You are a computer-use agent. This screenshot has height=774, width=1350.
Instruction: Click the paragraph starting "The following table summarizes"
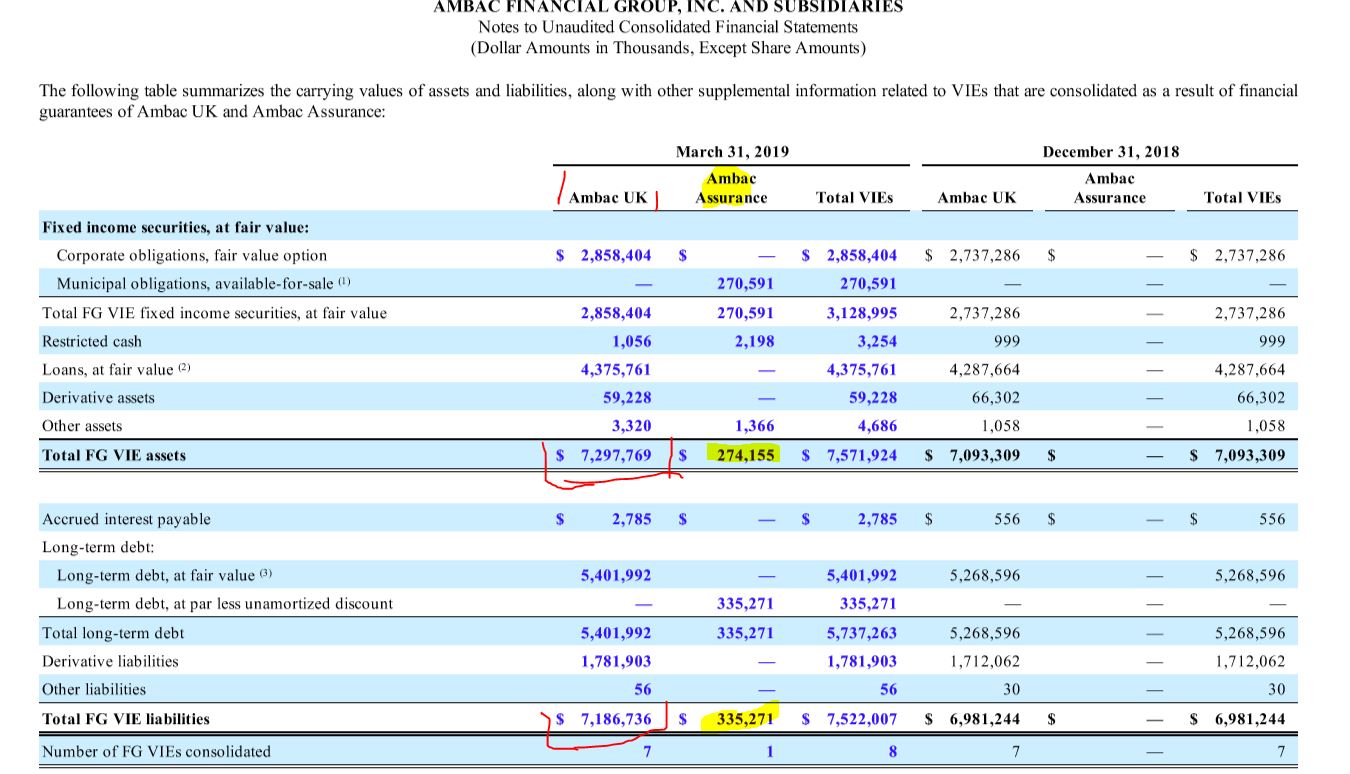click(x=668, y=100)
